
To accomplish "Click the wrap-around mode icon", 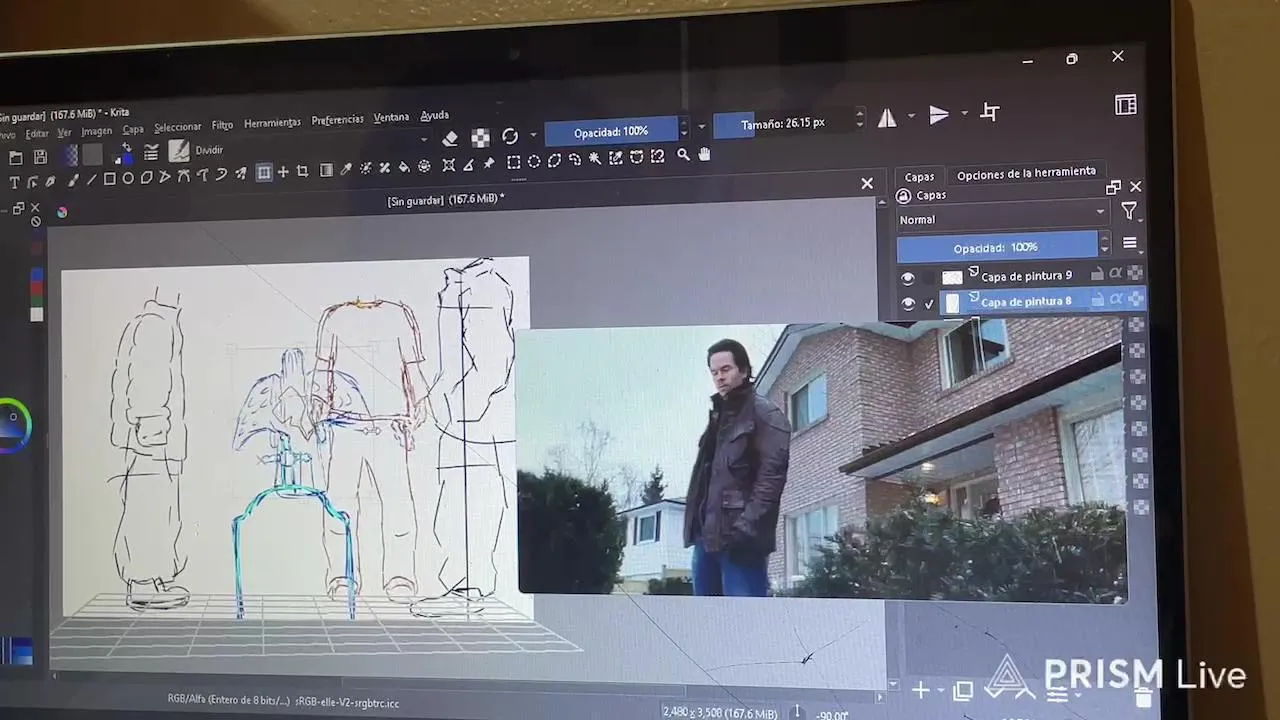I will 990,112.
